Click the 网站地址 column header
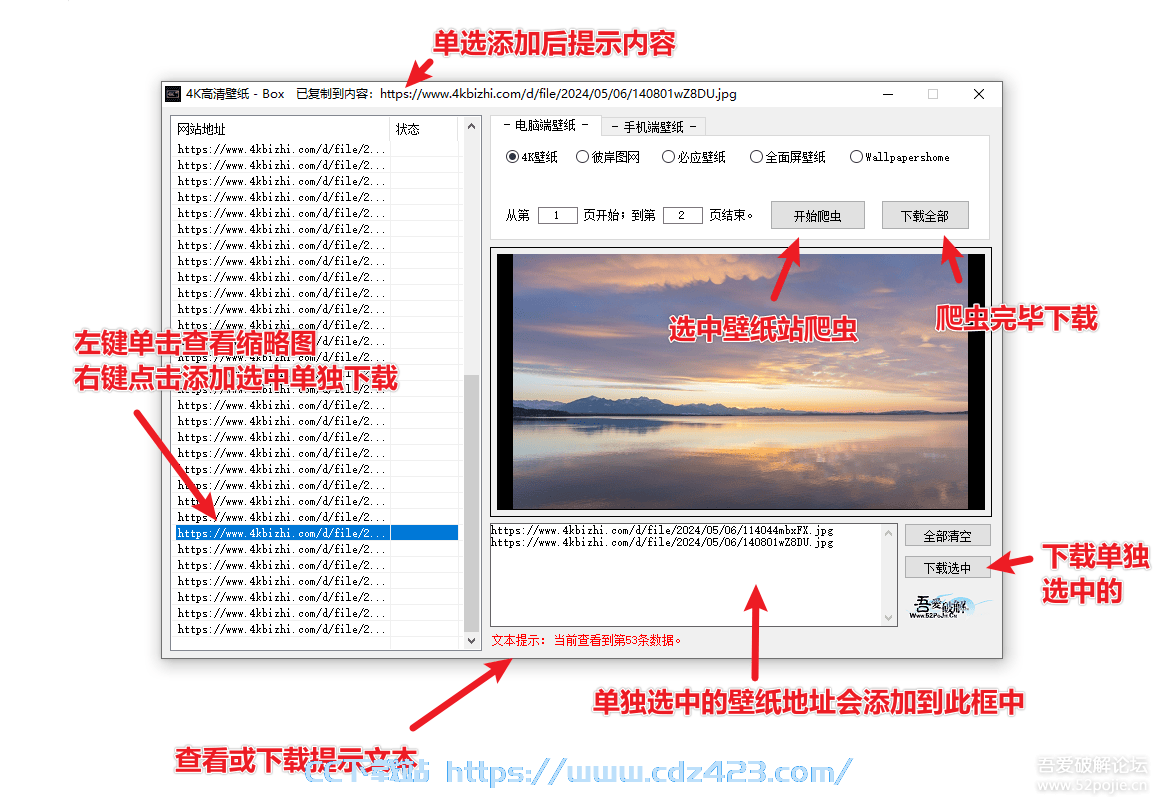Screen dimensions: 1157x802 [x=282, y=128]
